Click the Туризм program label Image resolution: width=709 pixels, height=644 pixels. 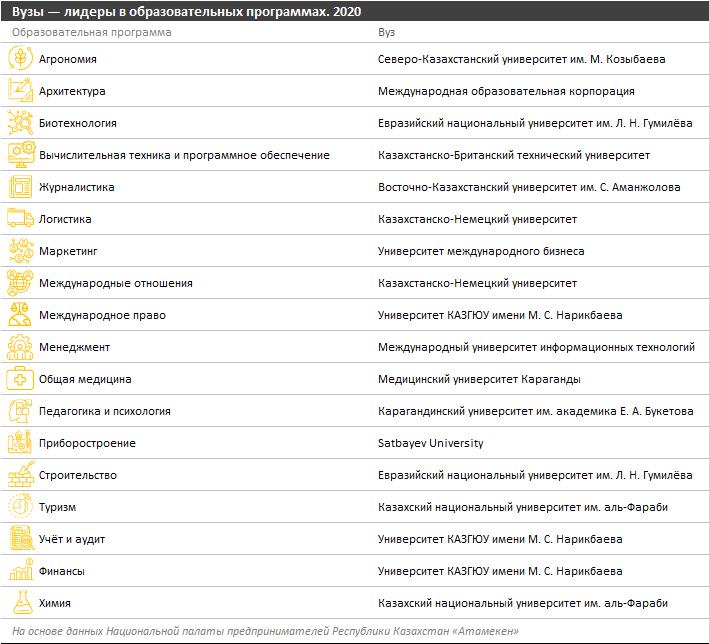(x=57, y=507)
